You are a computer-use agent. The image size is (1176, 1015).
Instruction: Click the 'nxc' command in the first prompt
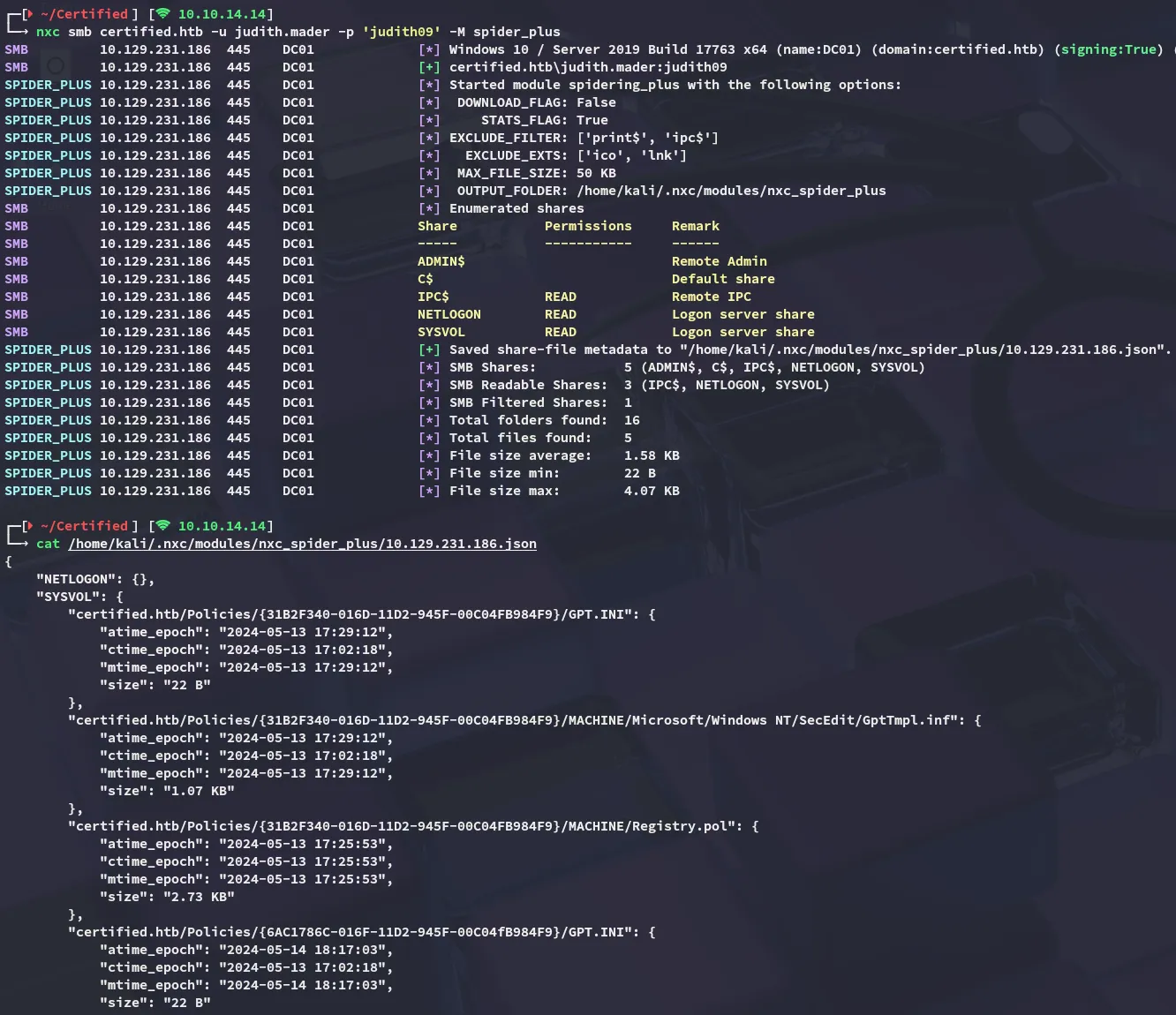48,32
